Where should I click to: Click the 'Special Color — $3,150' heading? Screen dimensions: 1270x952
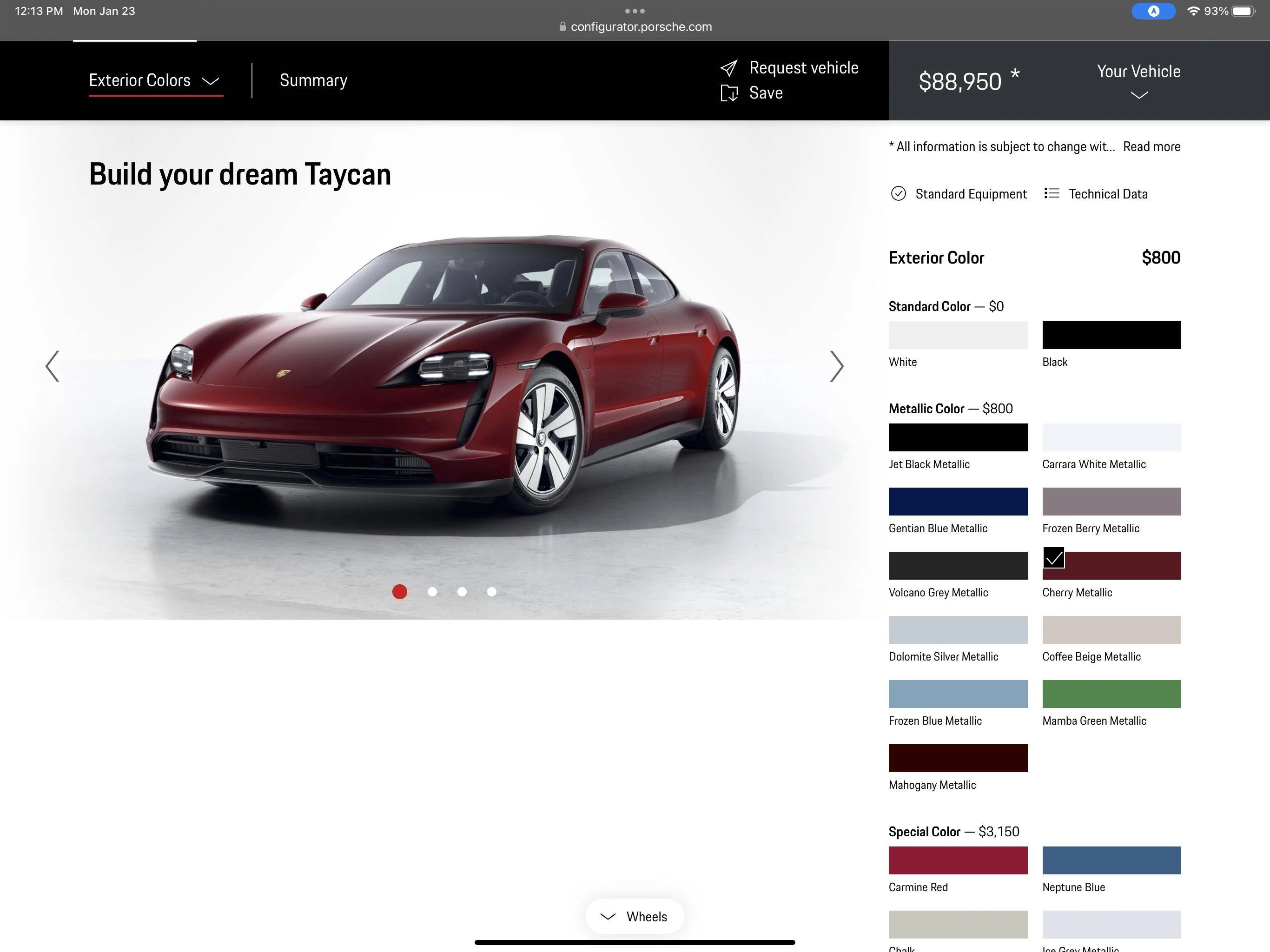pyautogui.click(x=953, y=832)
